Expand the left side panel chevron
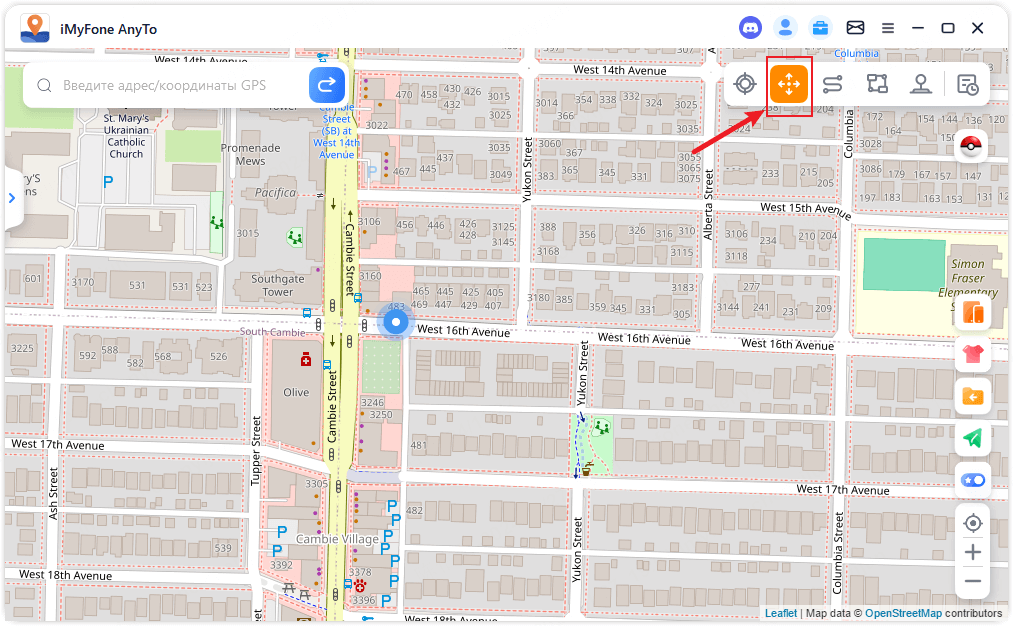 (x=12, y=198)
